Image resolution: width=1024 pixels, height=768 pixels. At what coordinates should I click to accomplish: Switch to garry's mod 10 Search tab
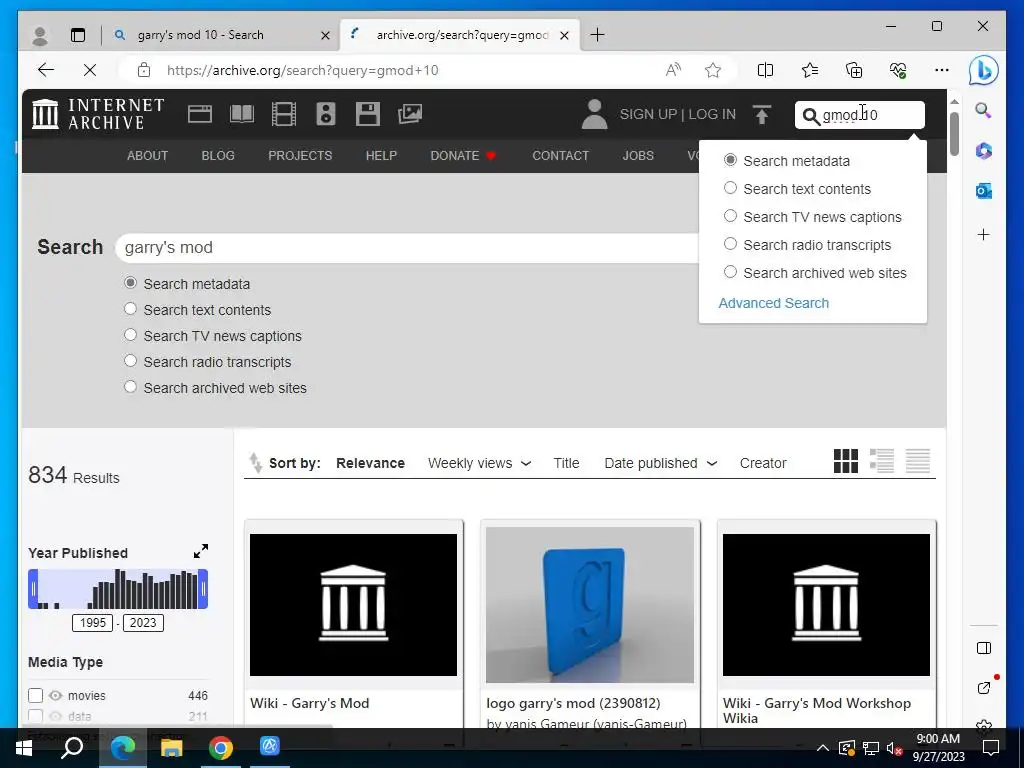tap(220, 35)
